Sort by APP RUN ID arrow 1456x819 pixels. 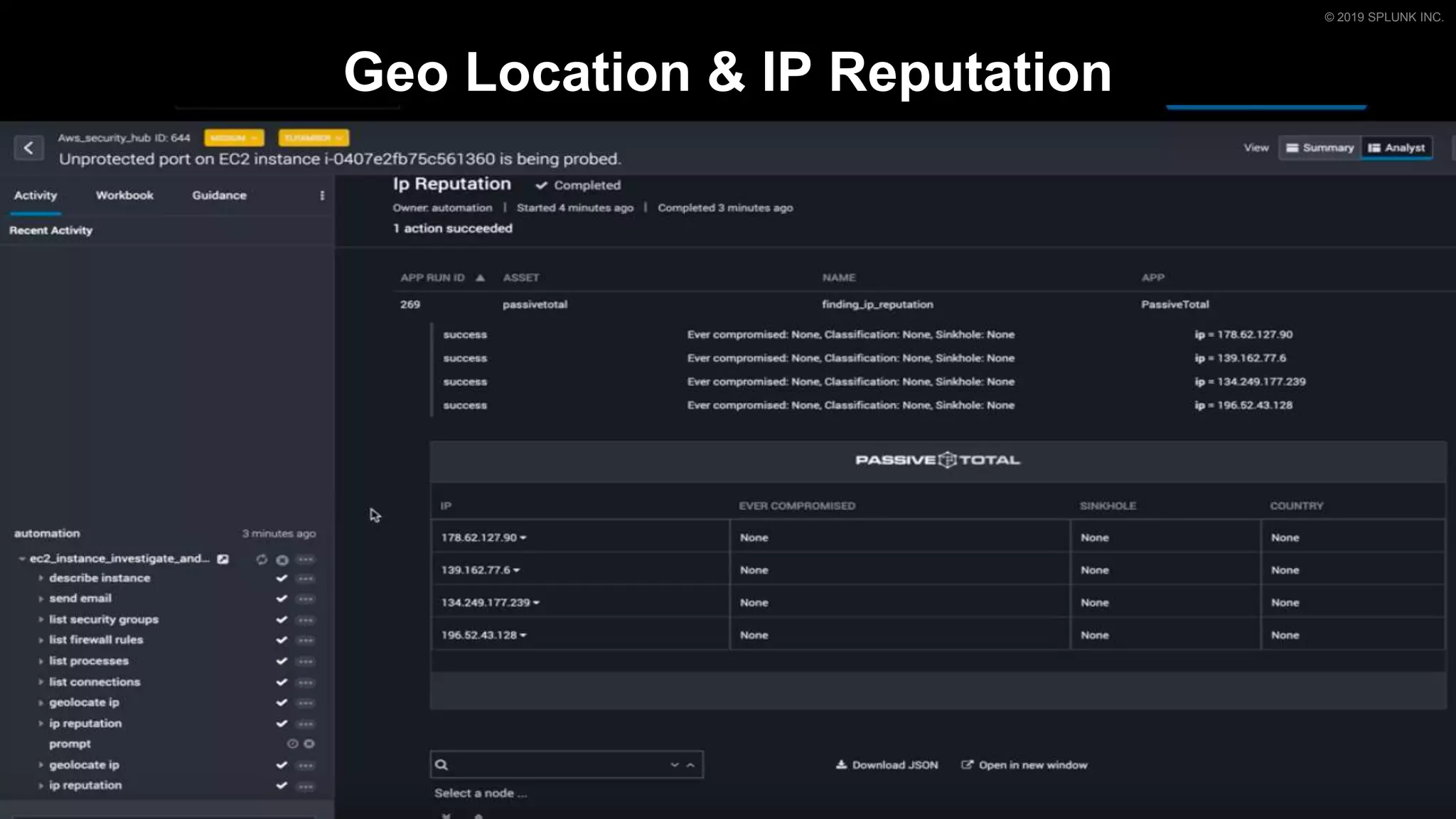click(481, 278)
